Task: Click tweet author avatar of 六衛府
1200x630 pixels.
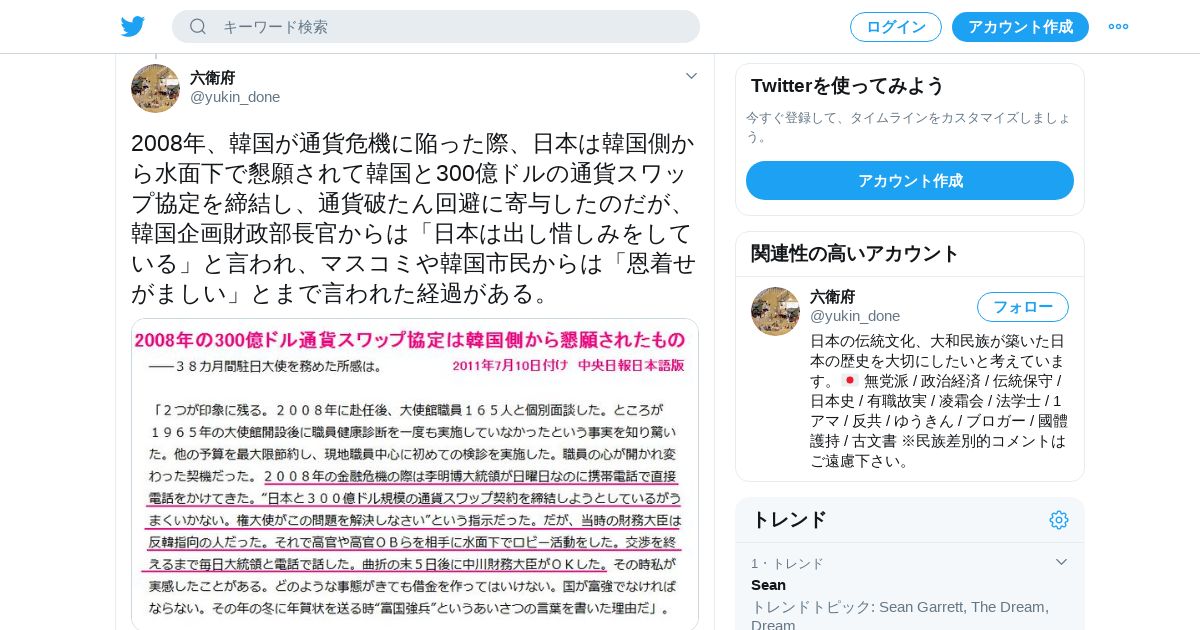Action: (155, 88)
